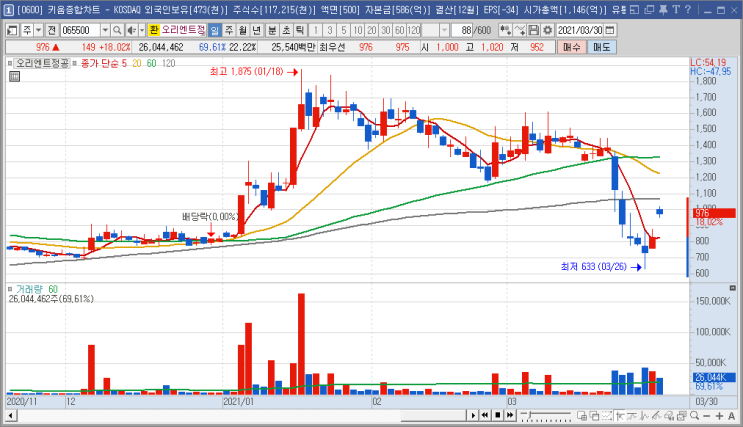
Task: Open the stock code history dropdown
Action: pyautogui.click(x=105, y=30)
